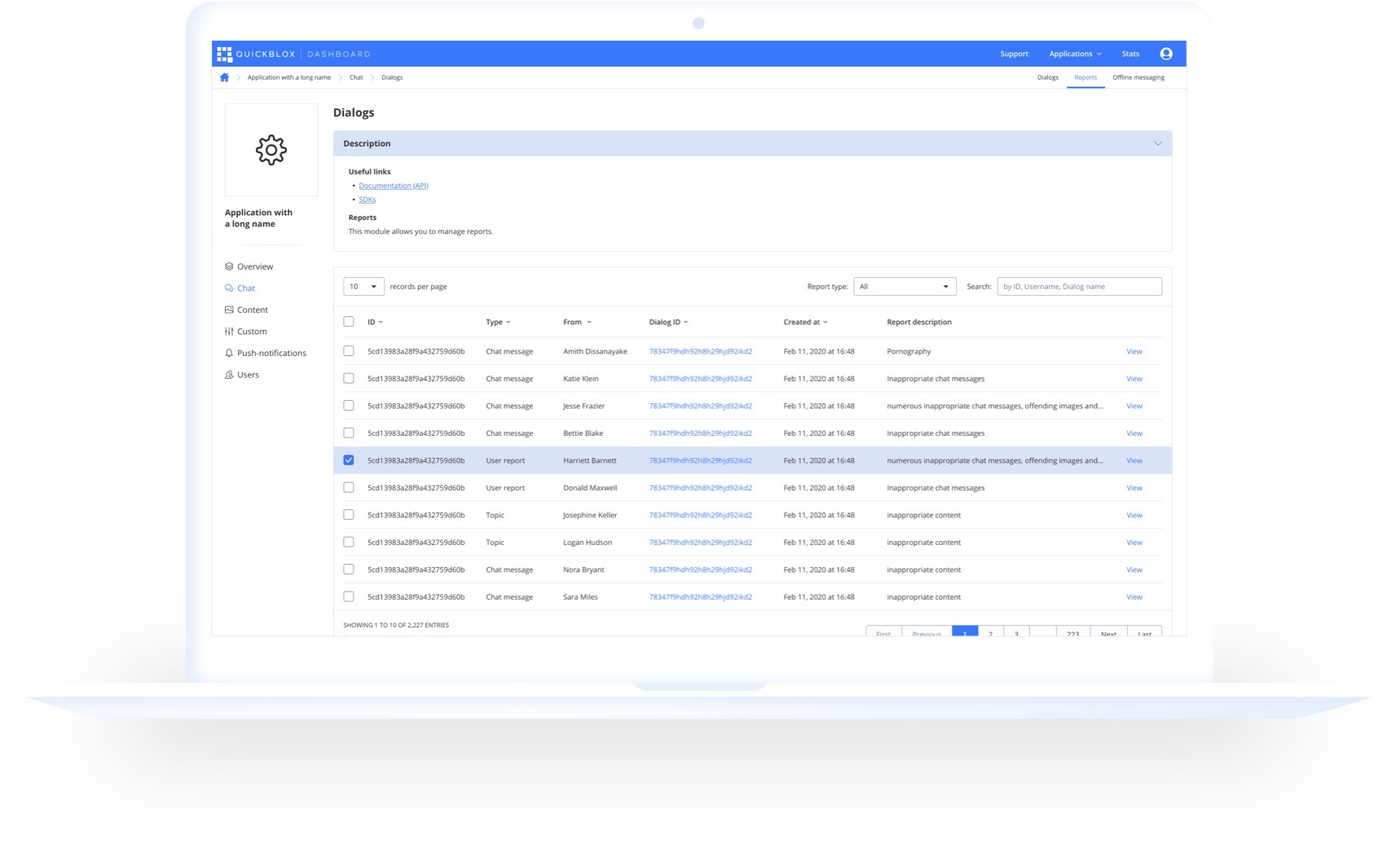Viewport: 1400px width, 862px height.
Task: Check the Donald Maxwell row checkbox
Action: pyautogui.click(x=349, y=488)
